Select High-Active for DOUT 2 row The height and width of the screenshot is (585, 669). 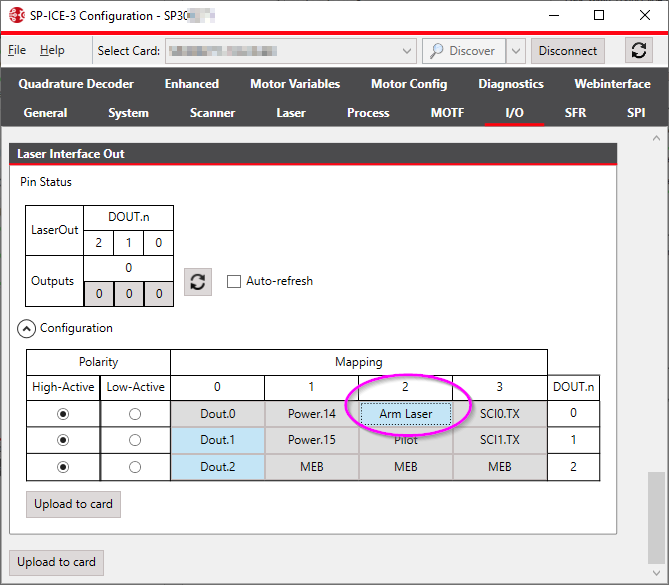click(x=63, y=467)
